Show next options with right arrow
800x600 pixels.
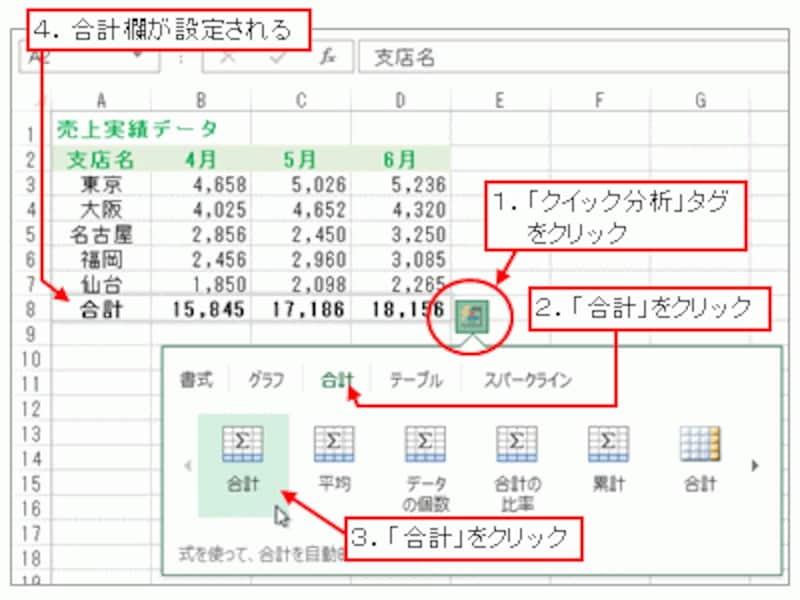(x=755, y=465)
